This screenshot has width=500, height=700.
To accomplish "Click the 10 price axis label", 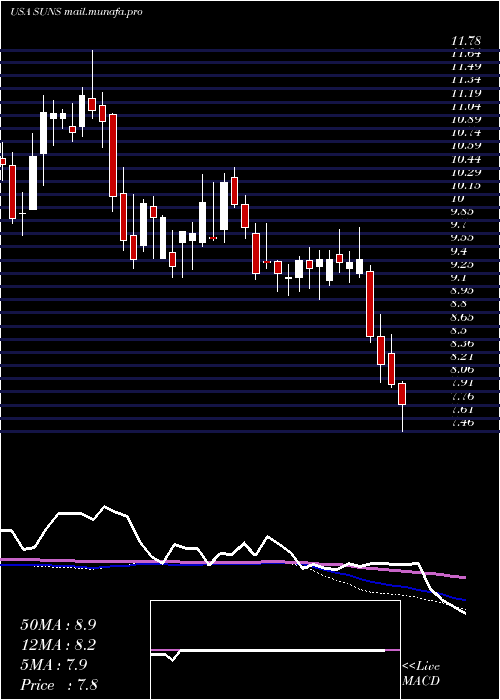I will pos(458,198).
